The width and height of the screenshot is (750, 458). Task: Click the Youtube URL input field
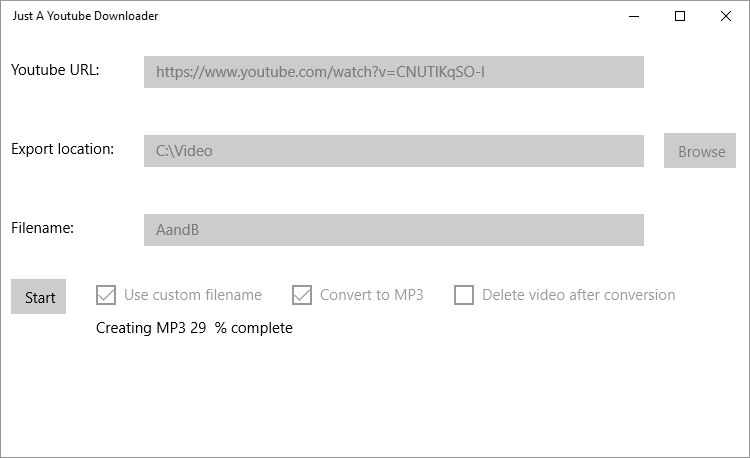[393, 72]
